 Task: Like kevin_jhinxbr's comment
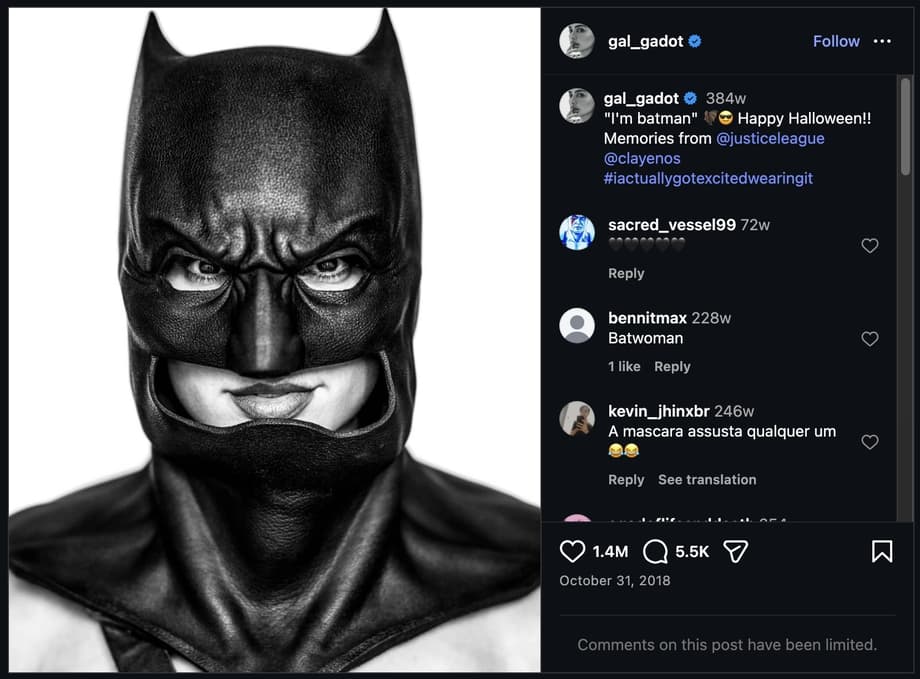pos(870,442)
